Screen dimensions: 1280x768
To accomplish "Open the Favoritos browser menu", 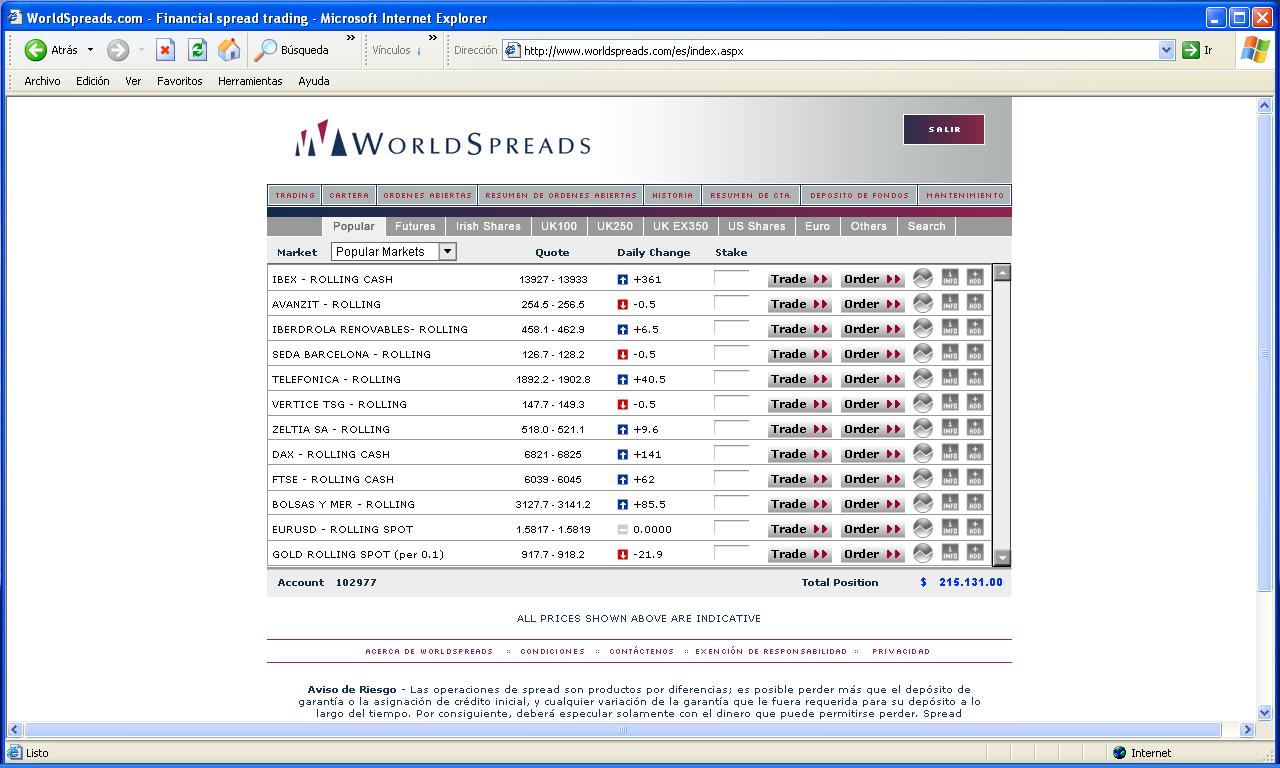I will coord(180,81).
